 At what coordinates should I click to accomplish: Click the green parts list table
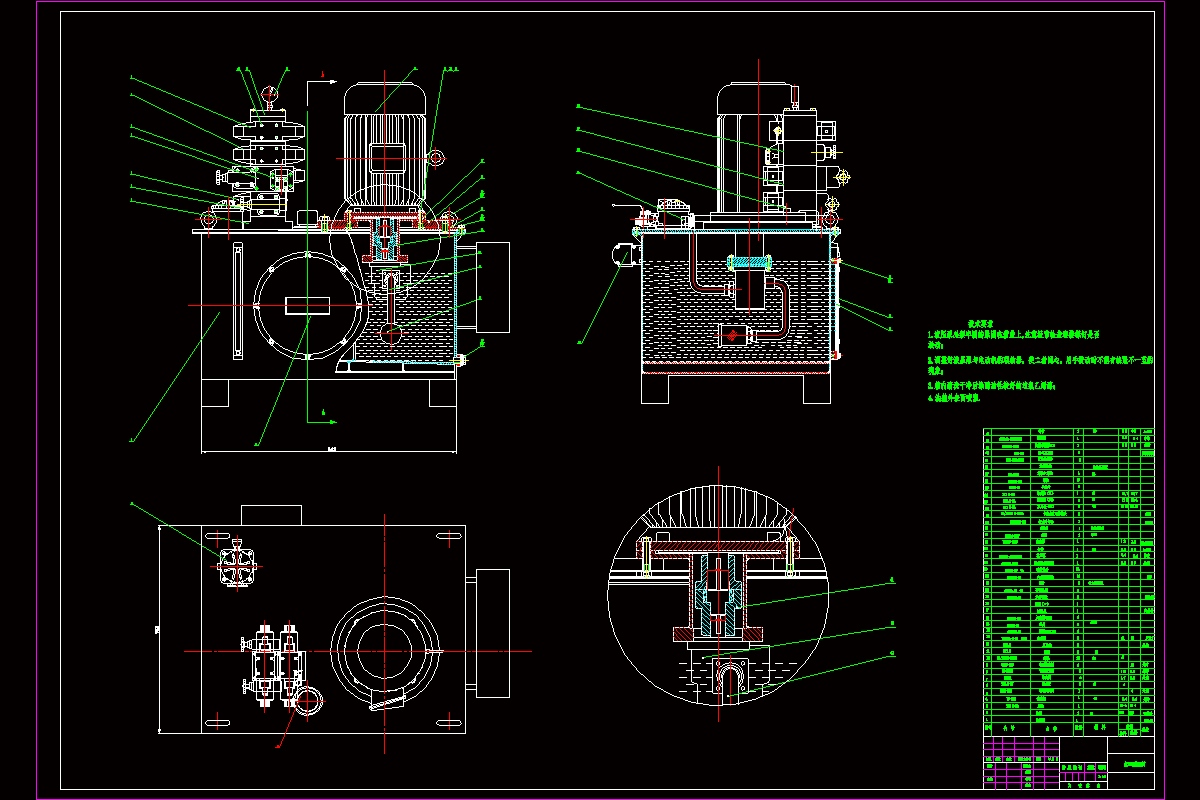click(1069, 581)
